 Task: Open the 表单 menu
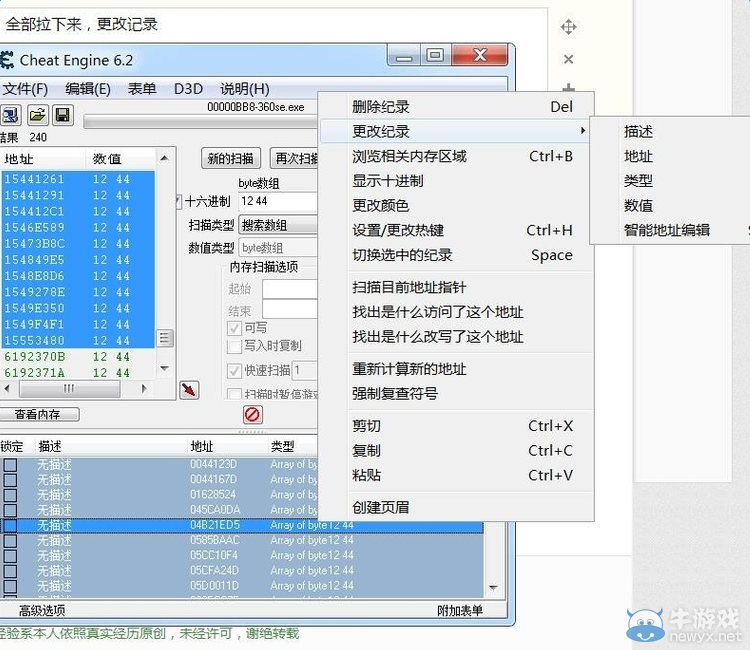coord(142,89)
